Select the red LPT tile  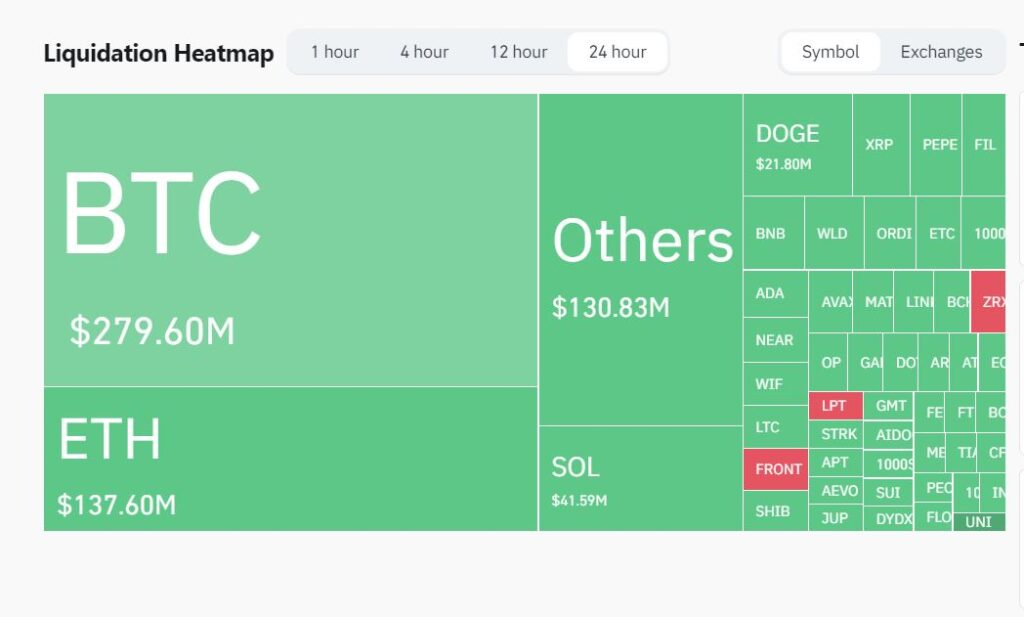(835, 406)
